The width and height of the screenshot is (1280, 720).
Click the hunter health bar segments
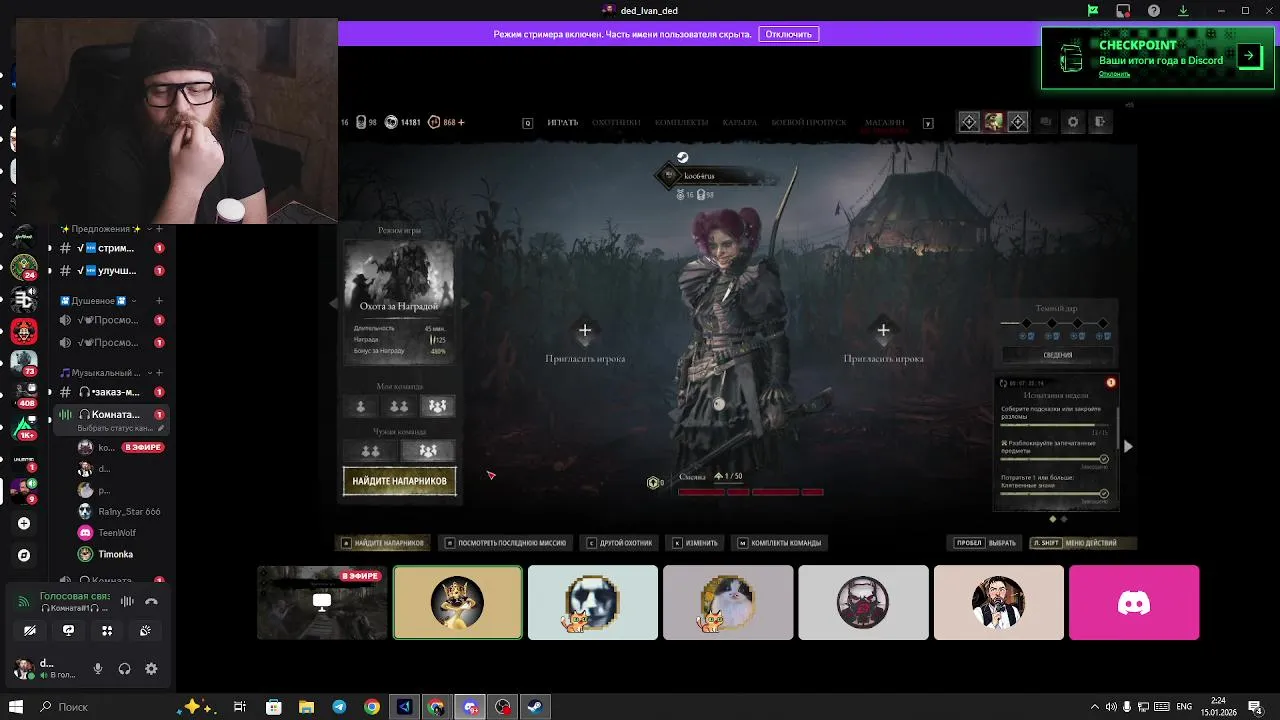click(x=751, y=492)
